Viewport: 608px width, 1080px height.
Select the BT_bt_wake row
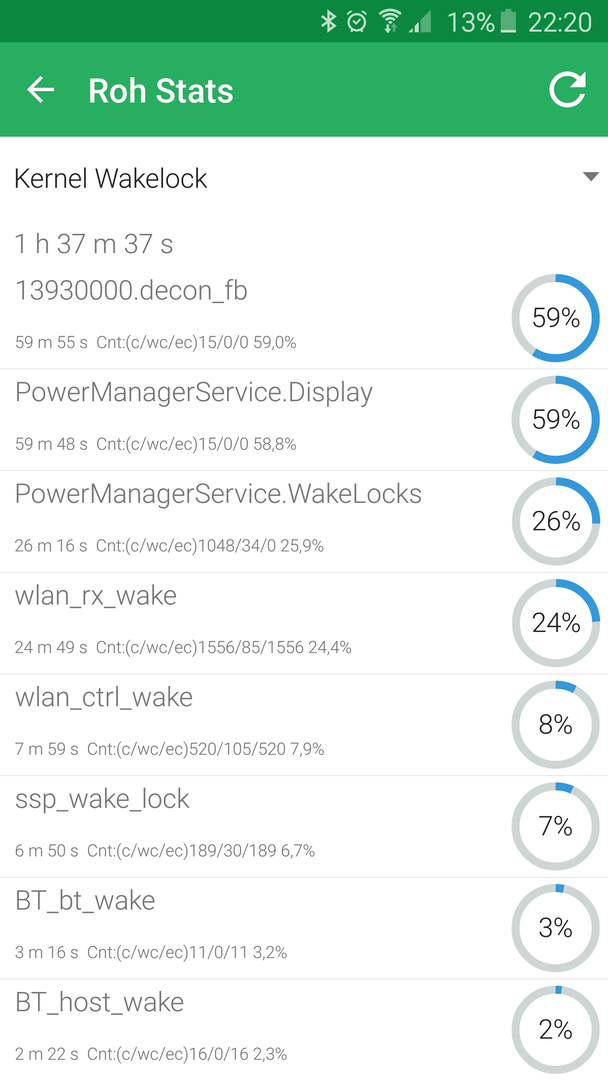304,928
